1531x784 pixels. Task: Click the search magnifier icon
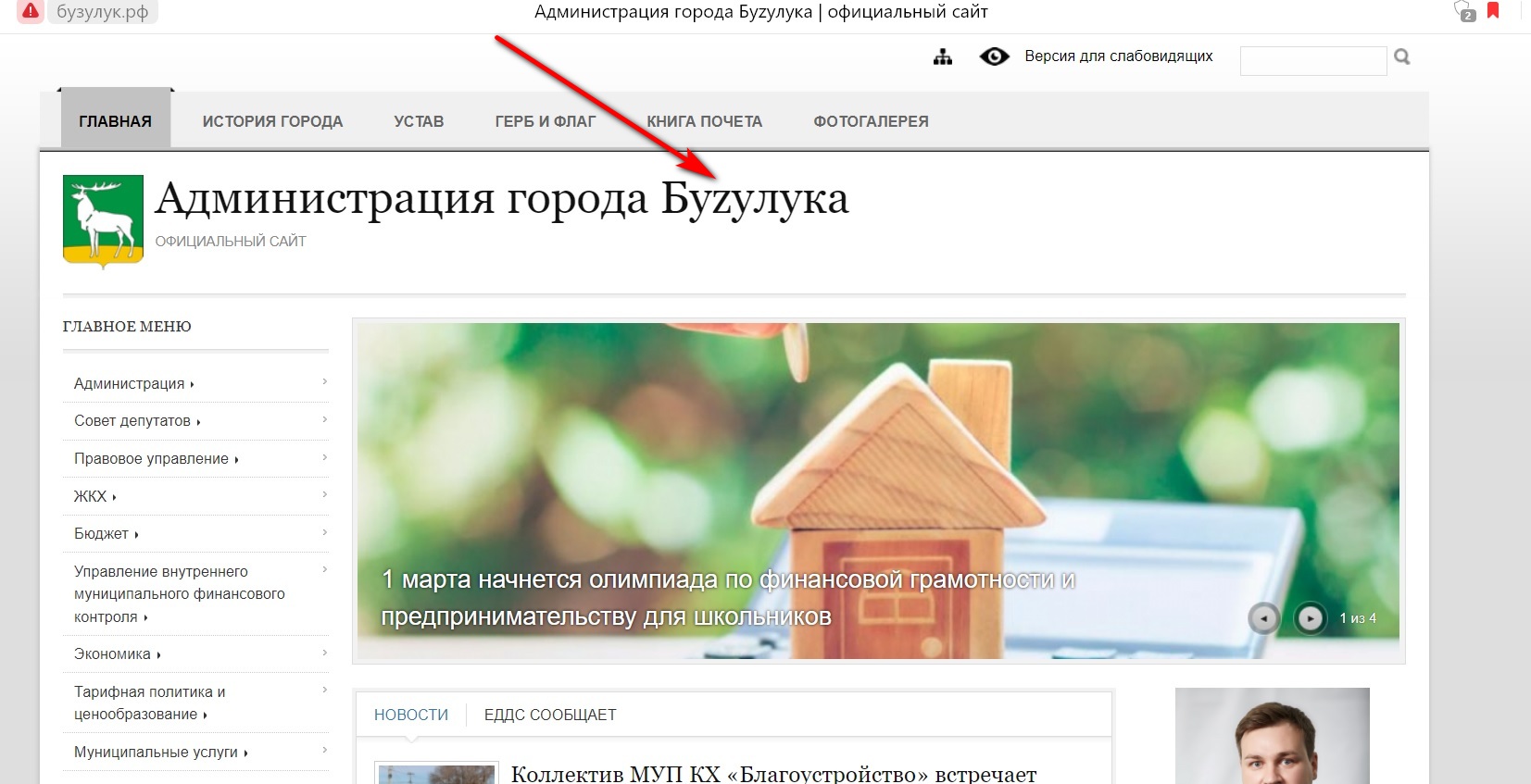1402,57
